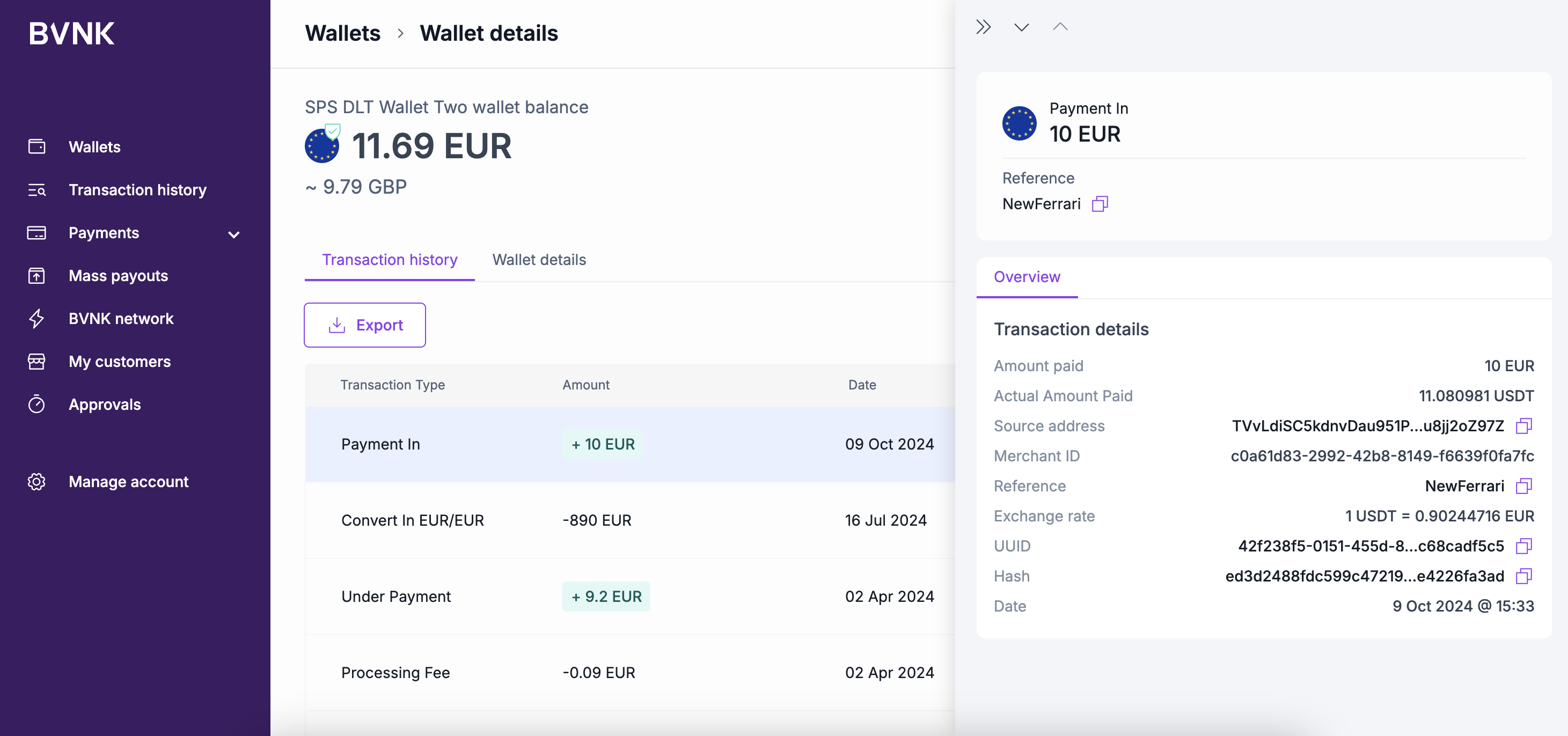Go to next transaction with down chevron

1021,27
